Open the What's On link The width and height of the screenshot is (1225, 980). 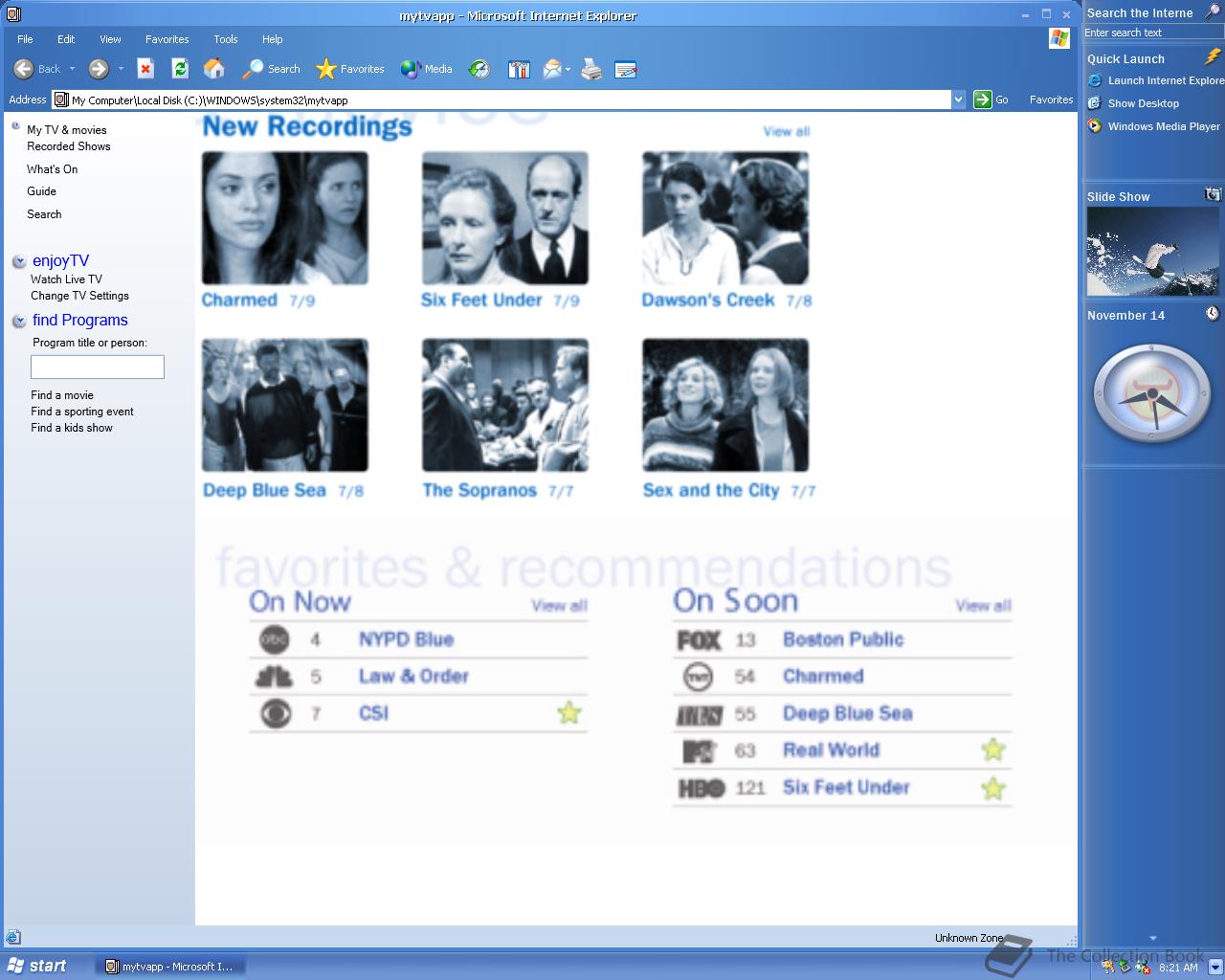pyautogui.click(x=53, y=169)
